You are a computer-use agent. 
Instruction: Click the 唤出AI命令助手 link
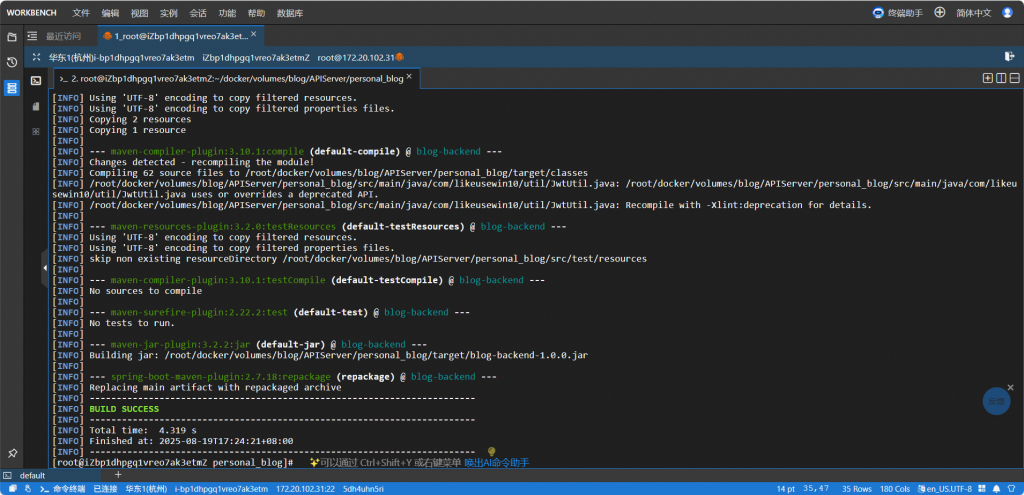point(496,463)
